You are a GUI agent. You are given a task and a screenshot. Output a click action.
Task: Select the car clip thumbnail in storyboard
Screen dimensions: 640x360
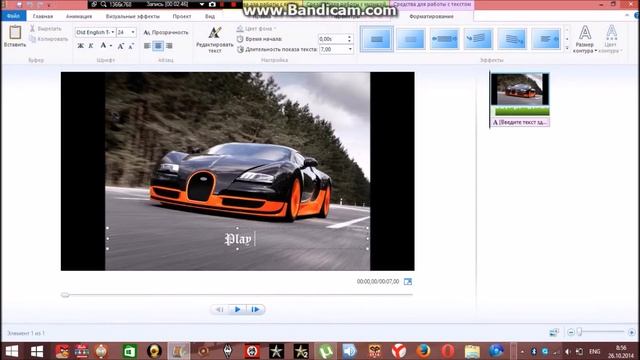click(520, 89)
